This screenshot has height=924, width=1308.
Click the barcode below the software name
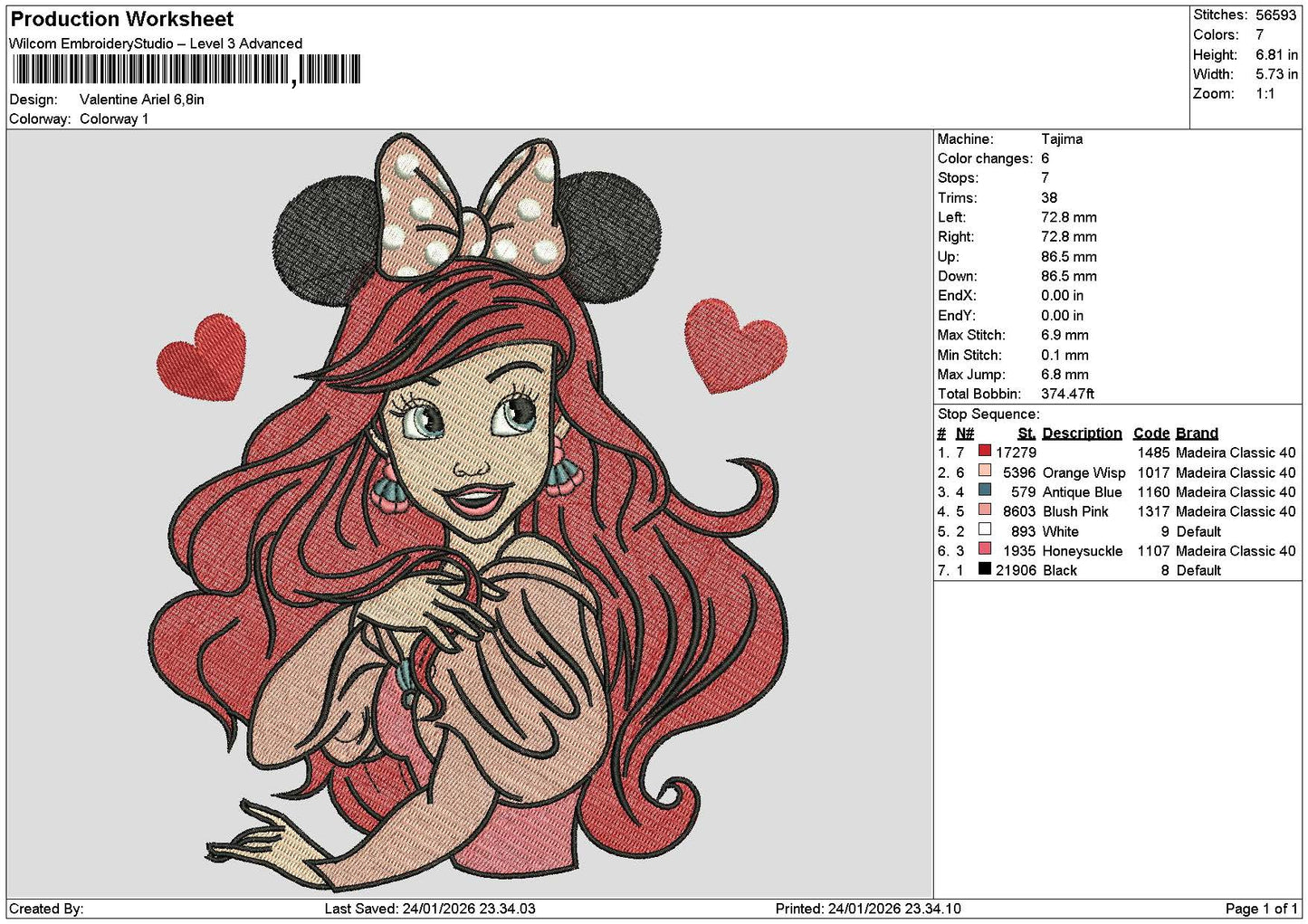(186, 70)
